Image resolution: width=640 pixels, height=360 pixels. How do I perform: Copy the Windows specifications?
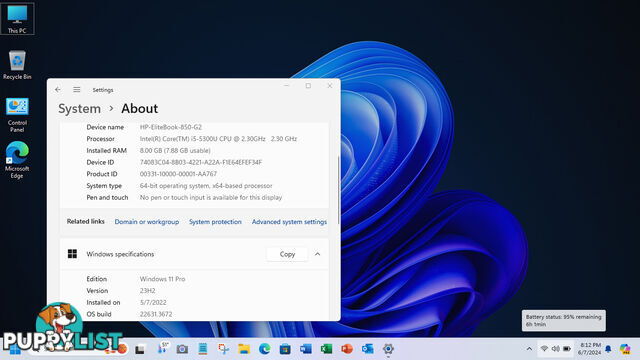coord(287,254)
